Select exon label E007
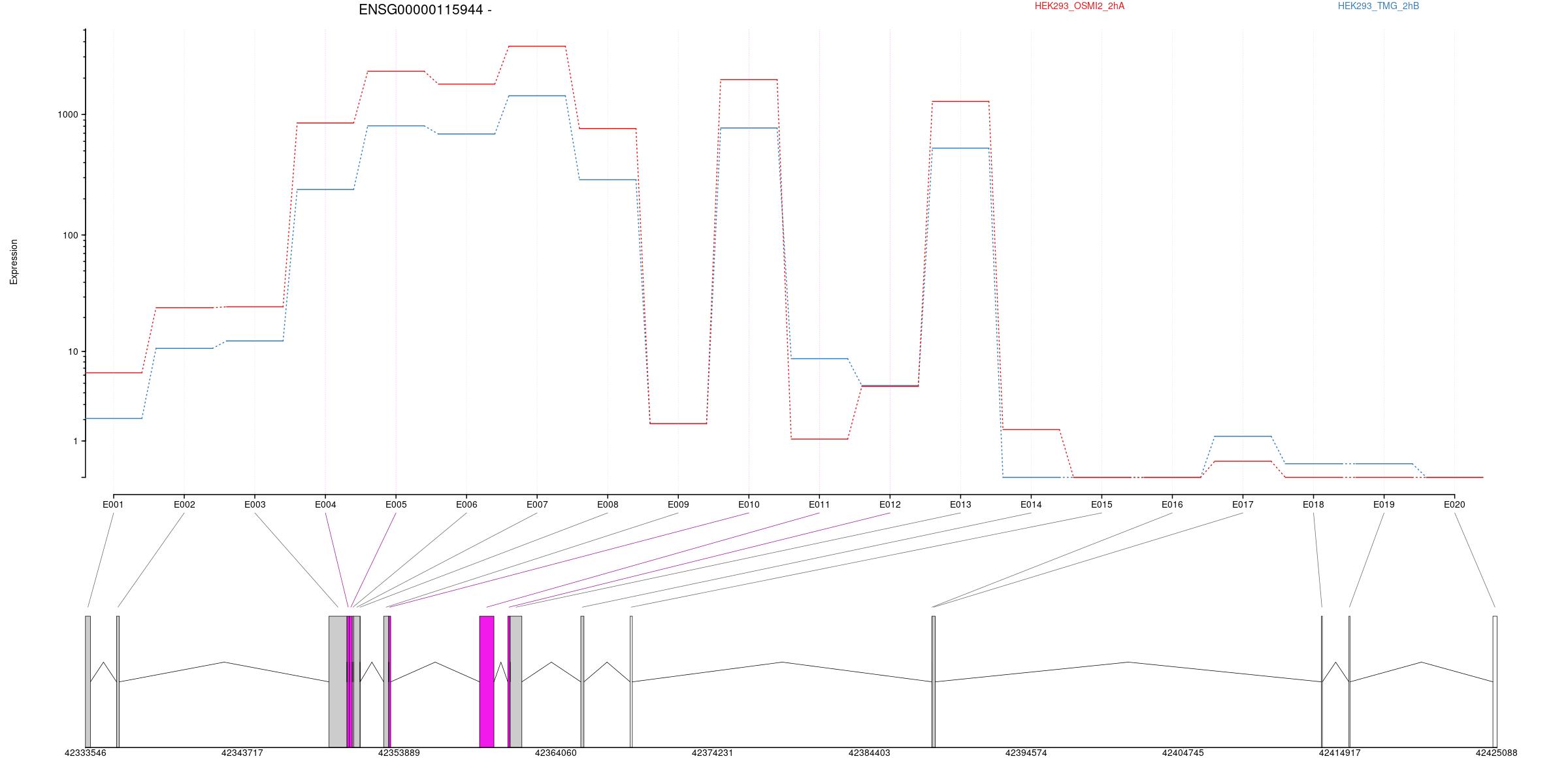The height and width of the screenshot is (784, 1568). click(537, 504)
